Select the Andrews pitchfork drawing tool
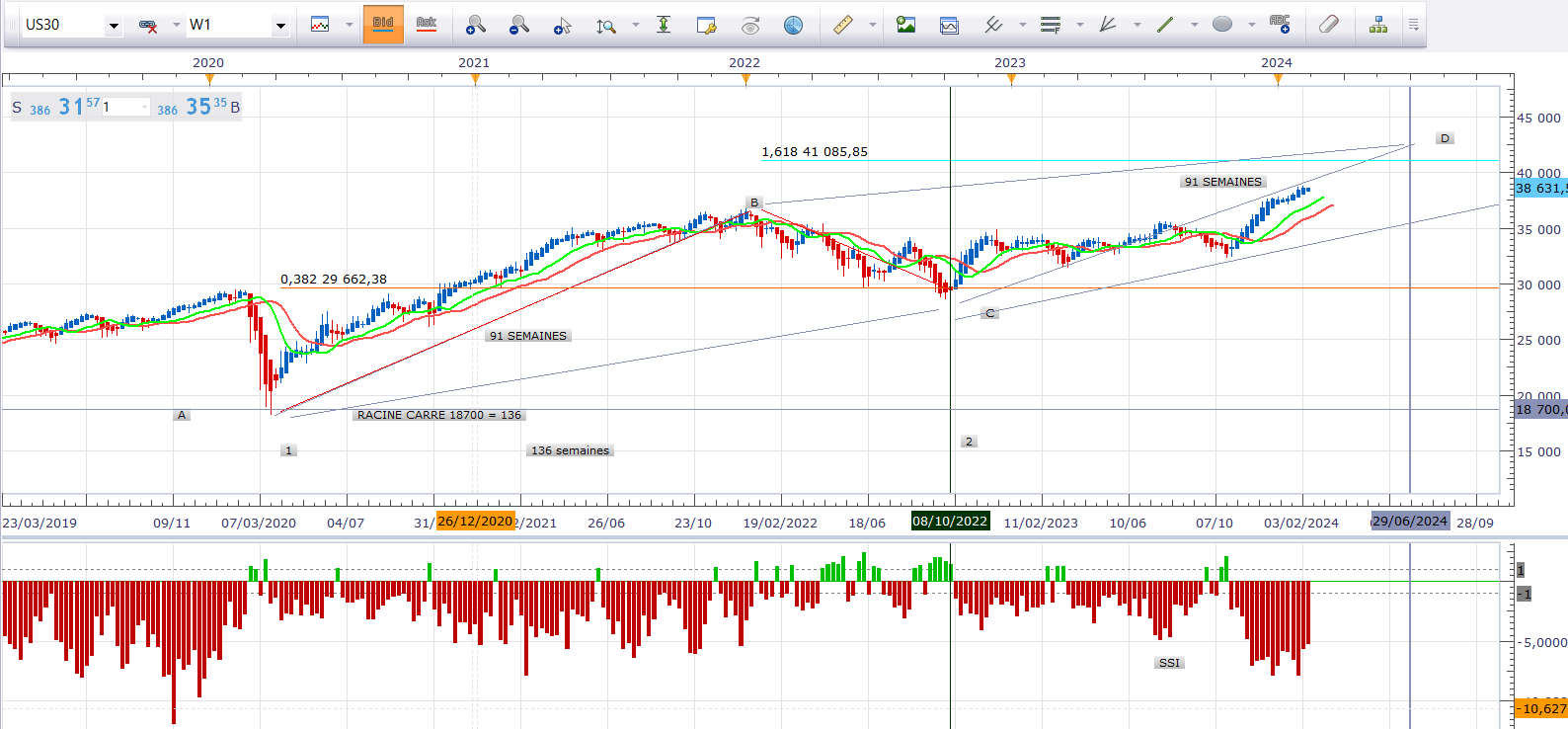Image resolution: width=1568 pixels, height=729 pixels. [1108, 25]
